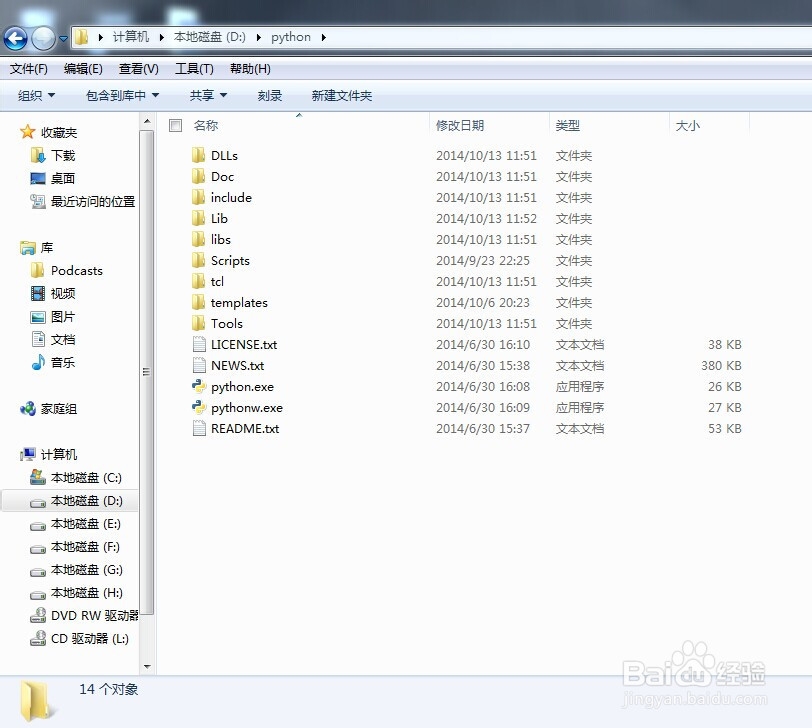This screenshot has height=728, width=812.
Task: Open LICENSE.txt text file
Action: pos(243,344)
